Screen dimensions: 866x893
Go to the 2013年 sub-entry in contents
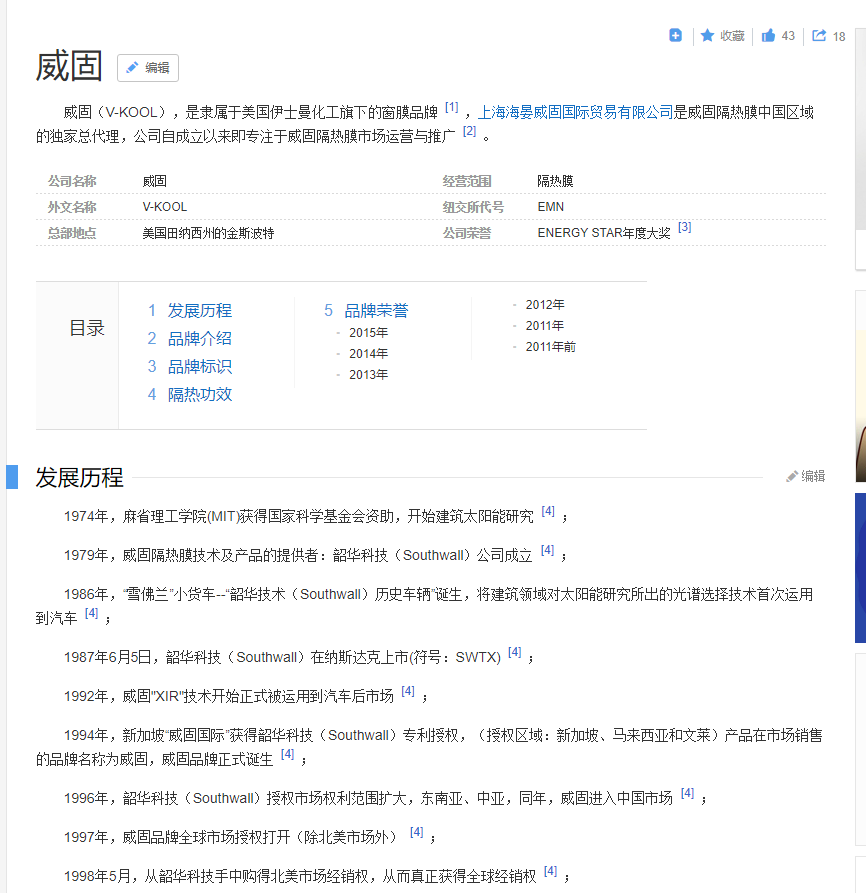368,375
